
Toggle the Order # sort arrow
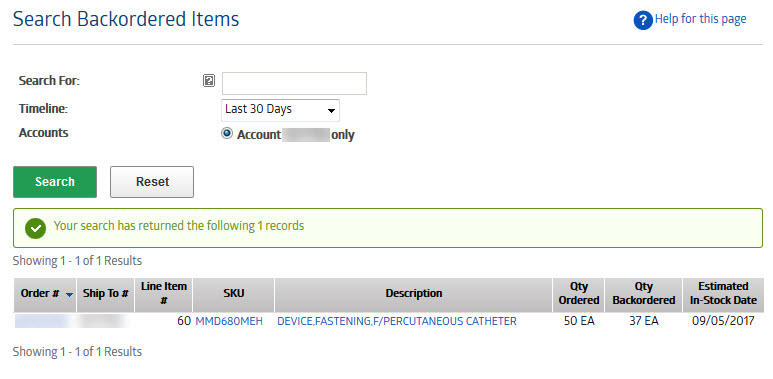tap(70, 295)
